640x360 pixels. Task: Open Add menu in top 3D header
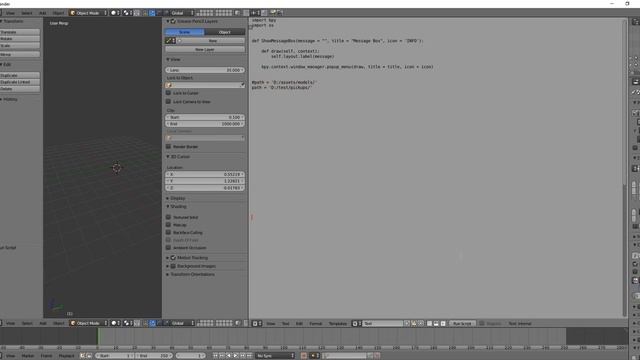point(42,13)
